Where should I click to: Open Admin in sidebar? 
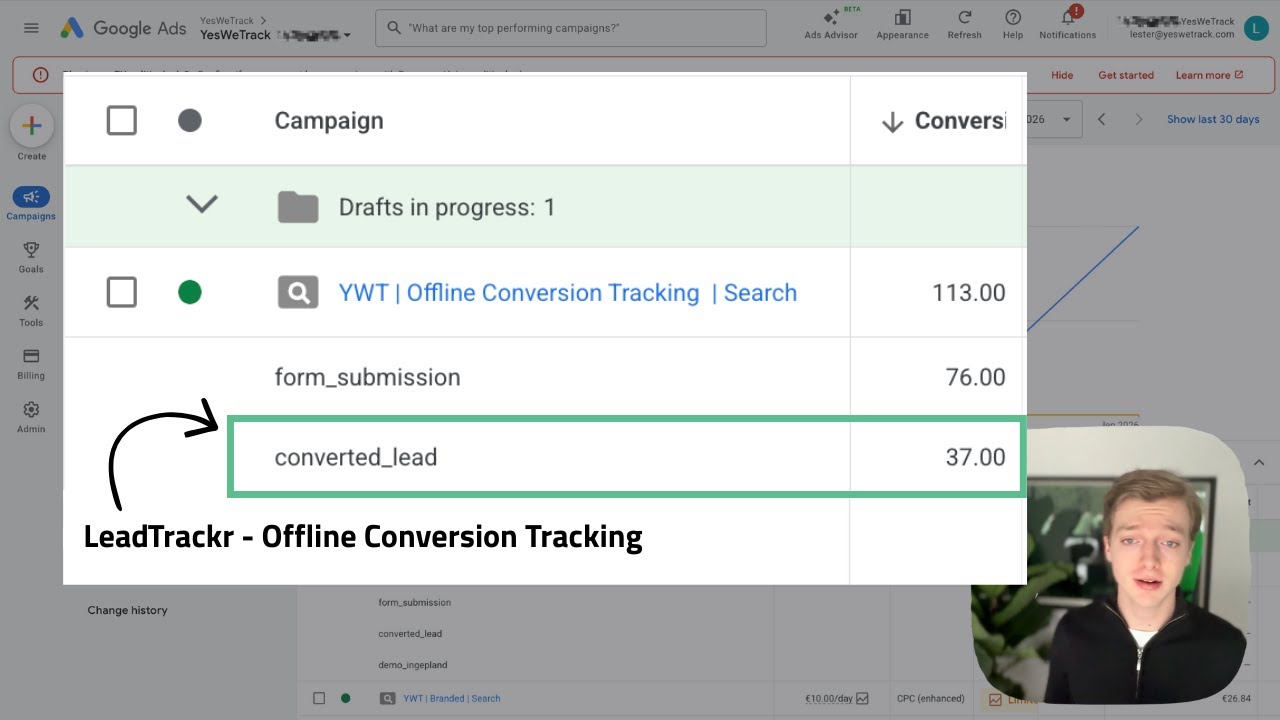pos(31,418)
